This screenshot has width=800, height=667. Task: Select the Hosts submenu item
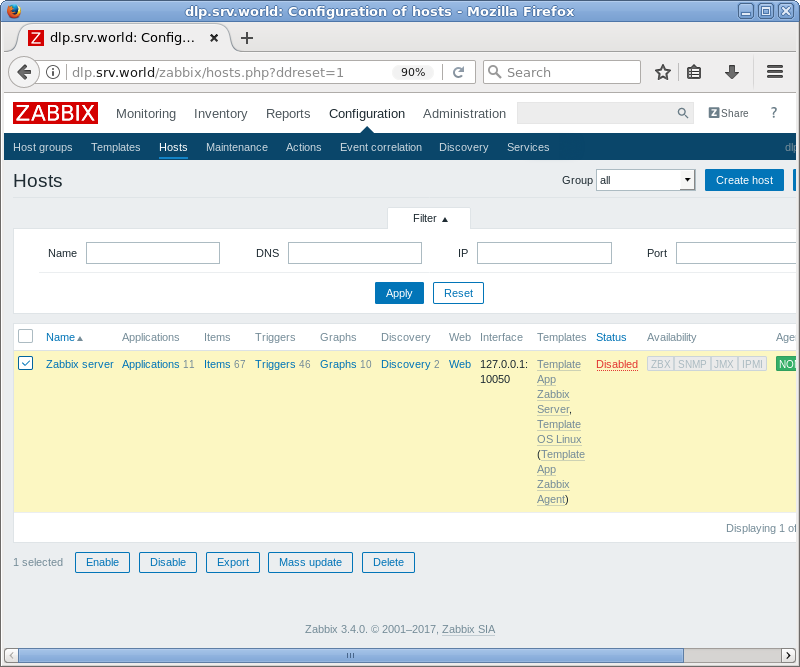(x=173, y=147)
